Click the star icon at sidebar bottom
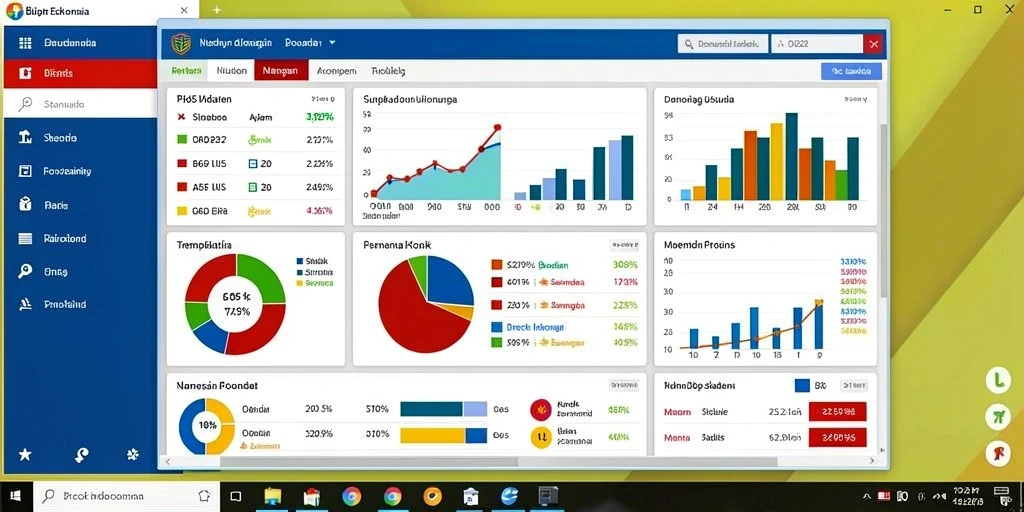 tap(25, 455)
